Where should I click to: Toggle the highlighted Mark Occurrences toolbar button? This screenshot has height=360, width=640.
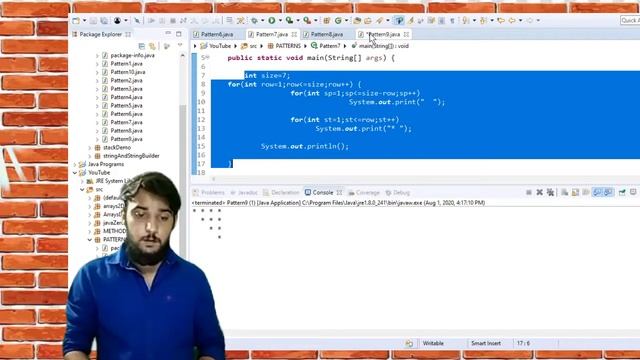coord(399,20)
